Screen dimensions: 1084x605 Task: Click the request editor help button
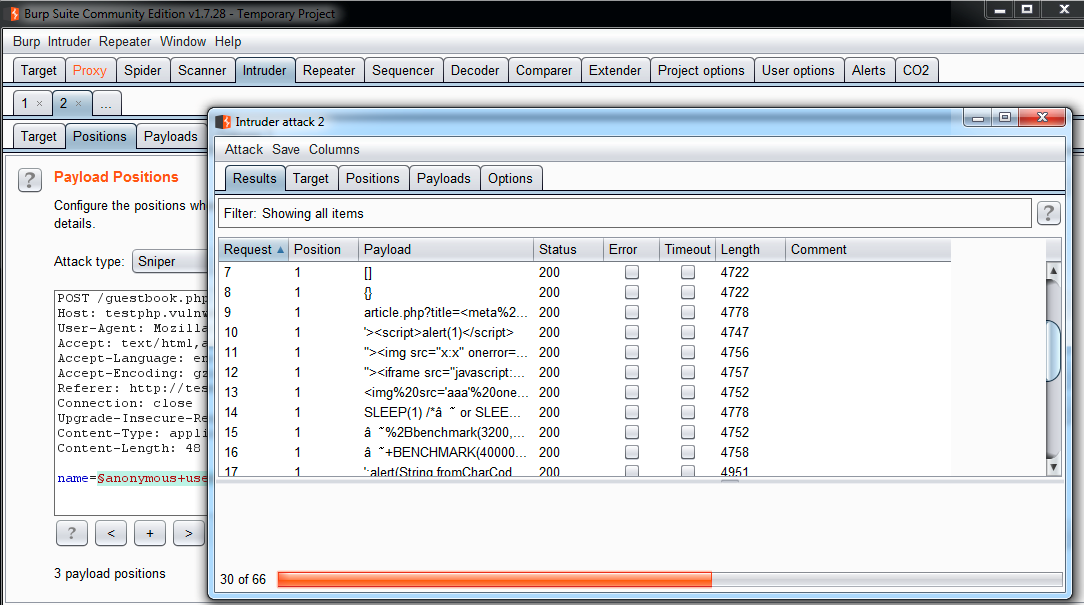pos(71,533)
